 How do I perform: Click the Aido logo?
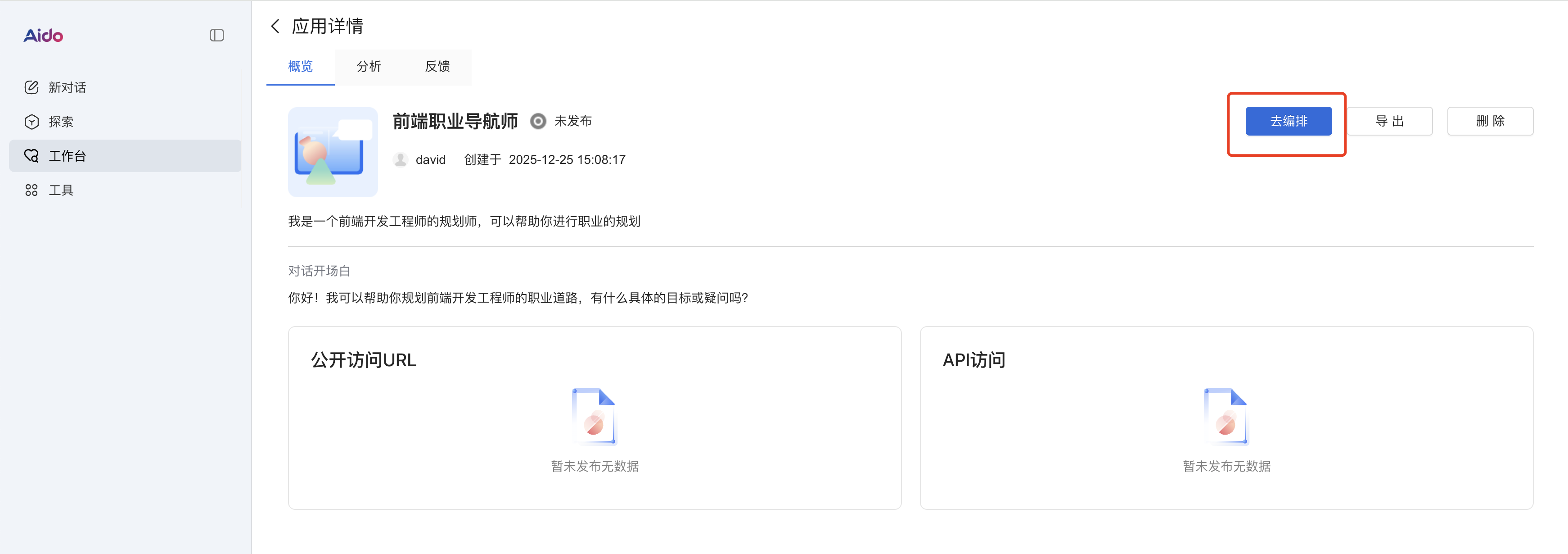43,35
